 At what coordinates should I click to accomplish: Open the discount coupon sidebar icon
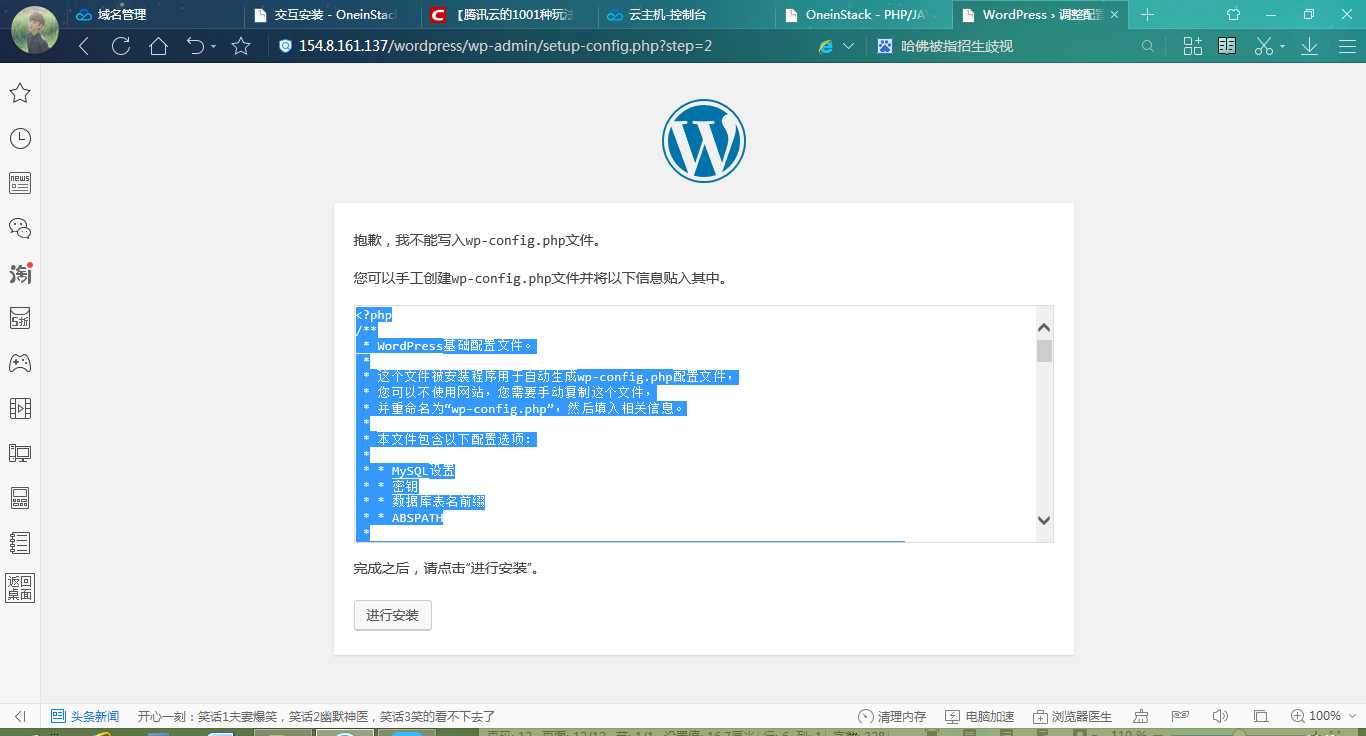click(x=19, y=318)
